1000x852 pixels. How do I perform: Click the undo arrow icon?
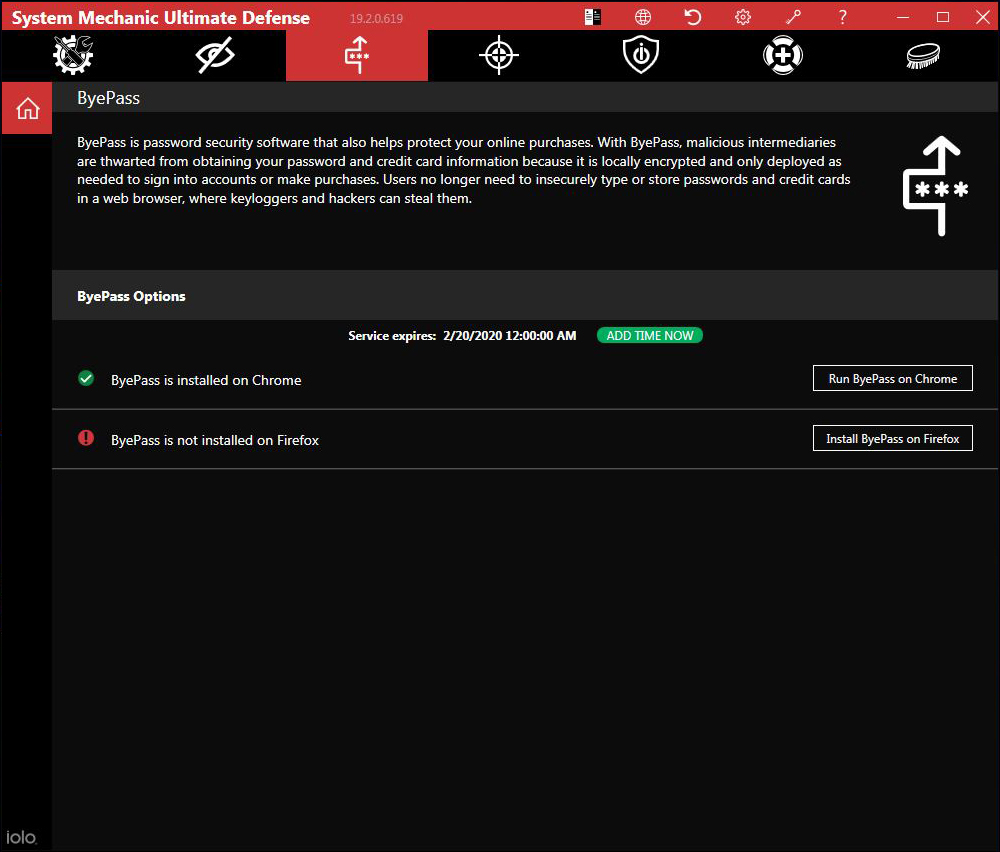693,17
